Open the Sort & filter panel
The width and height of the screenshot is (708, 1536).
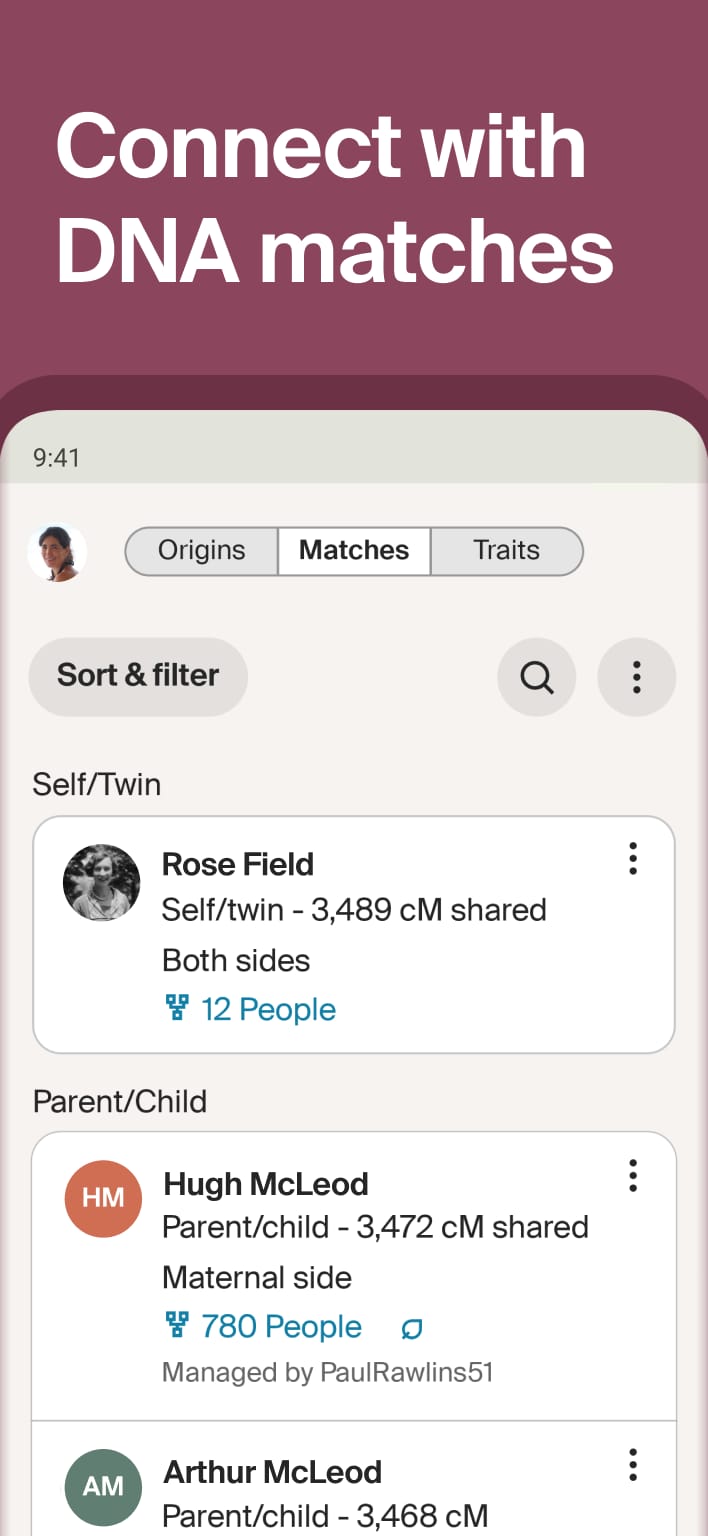[x=138, y=677]
